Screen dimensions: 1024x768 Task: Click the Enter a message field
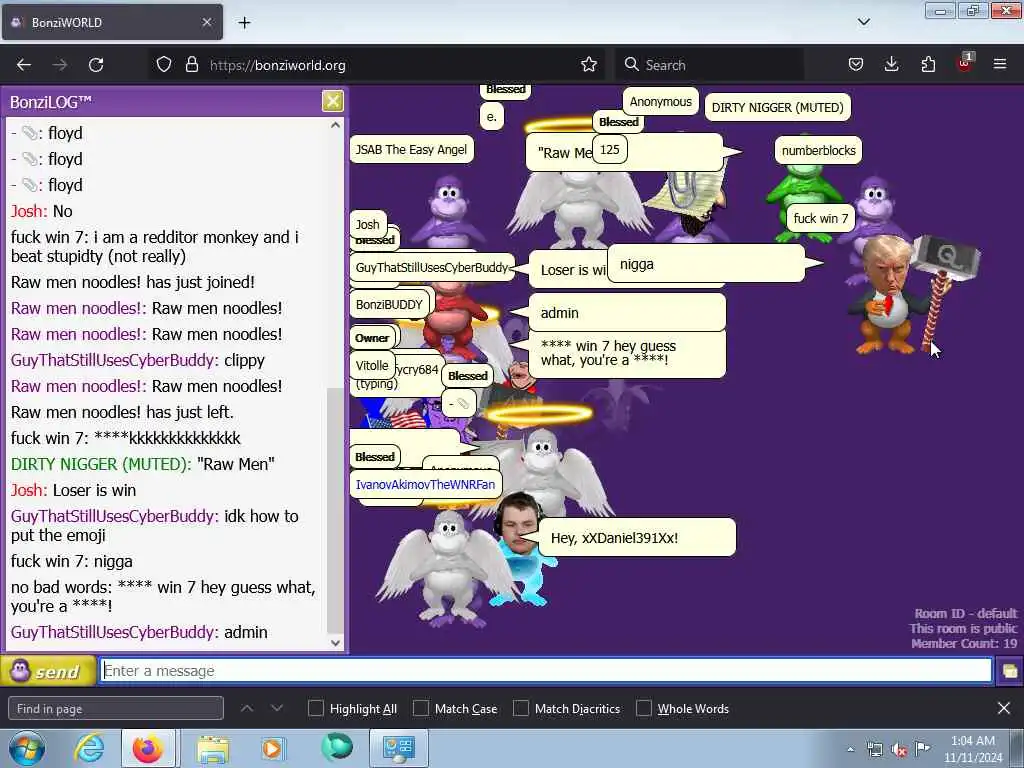pyautogui.click(x=546, y=671)
